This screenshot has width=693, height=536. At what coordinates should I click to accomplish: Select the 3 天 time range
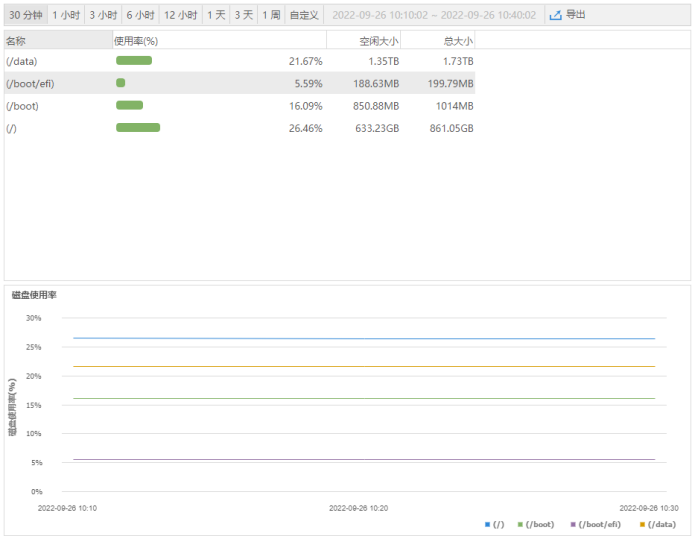(244, 15)
